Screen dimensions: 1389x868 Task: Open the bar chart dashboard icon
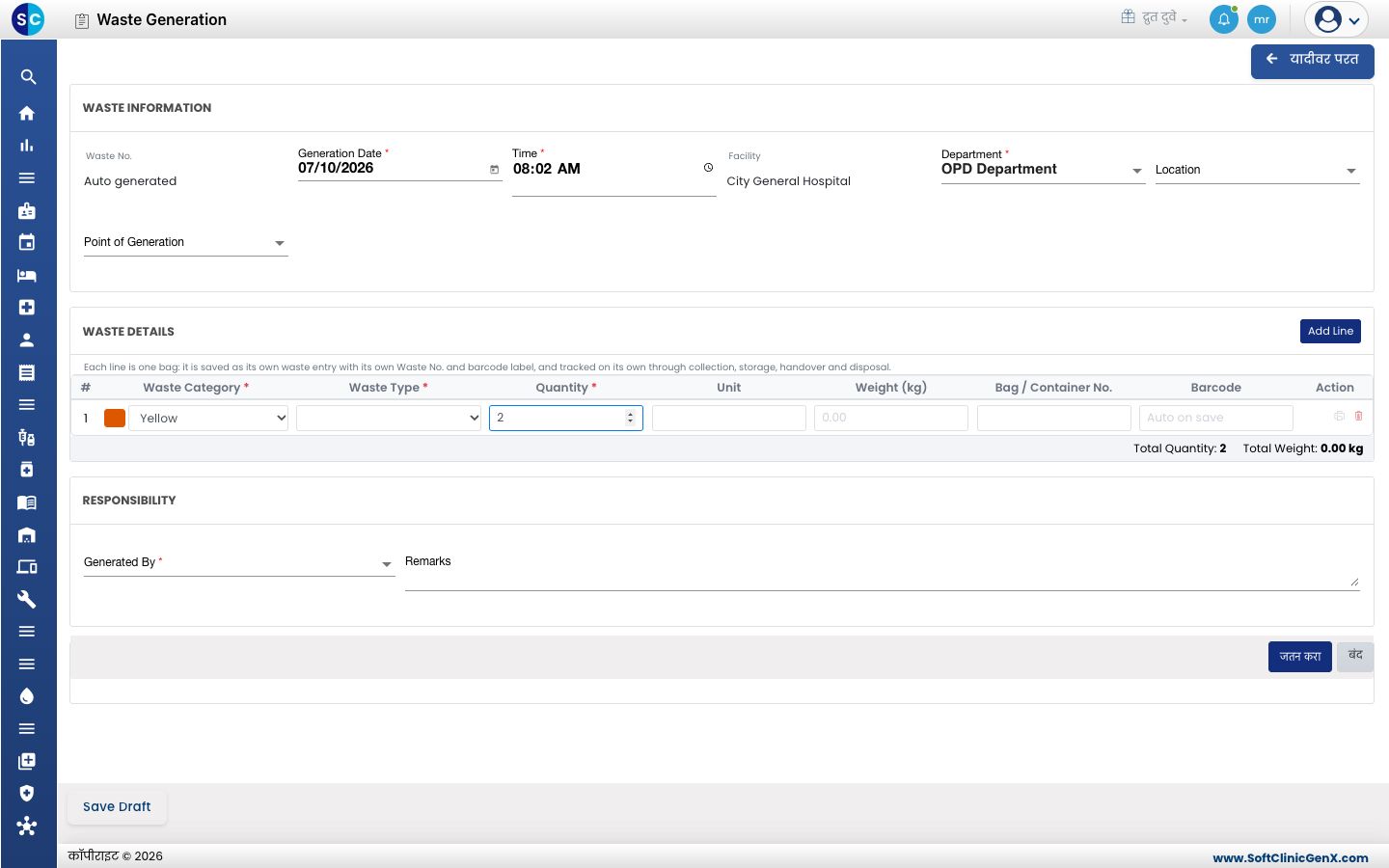tap(27, 146)
